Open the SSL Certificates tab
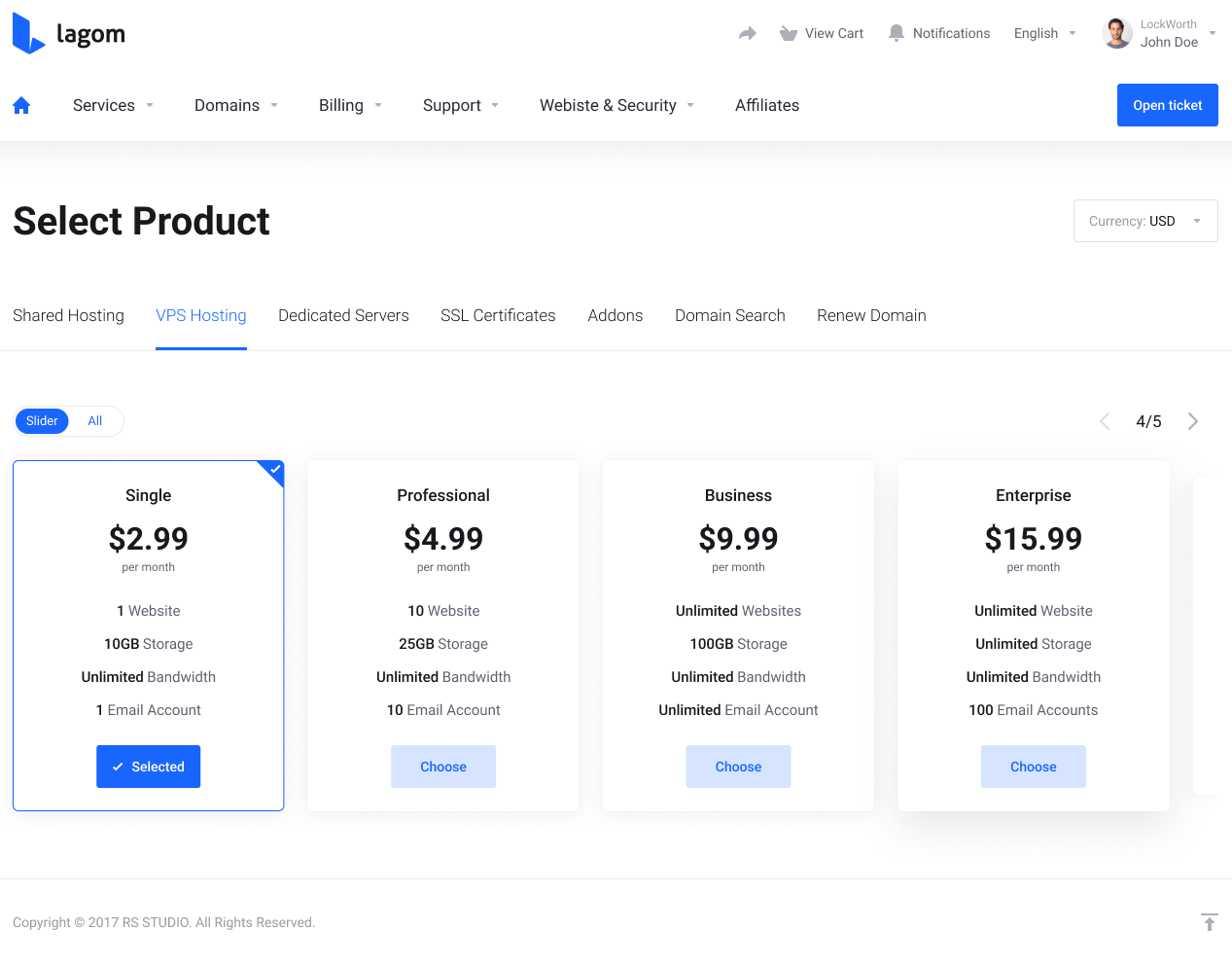Image resolution: width=1232 pixels, height=965 pixels. [498, 315]
